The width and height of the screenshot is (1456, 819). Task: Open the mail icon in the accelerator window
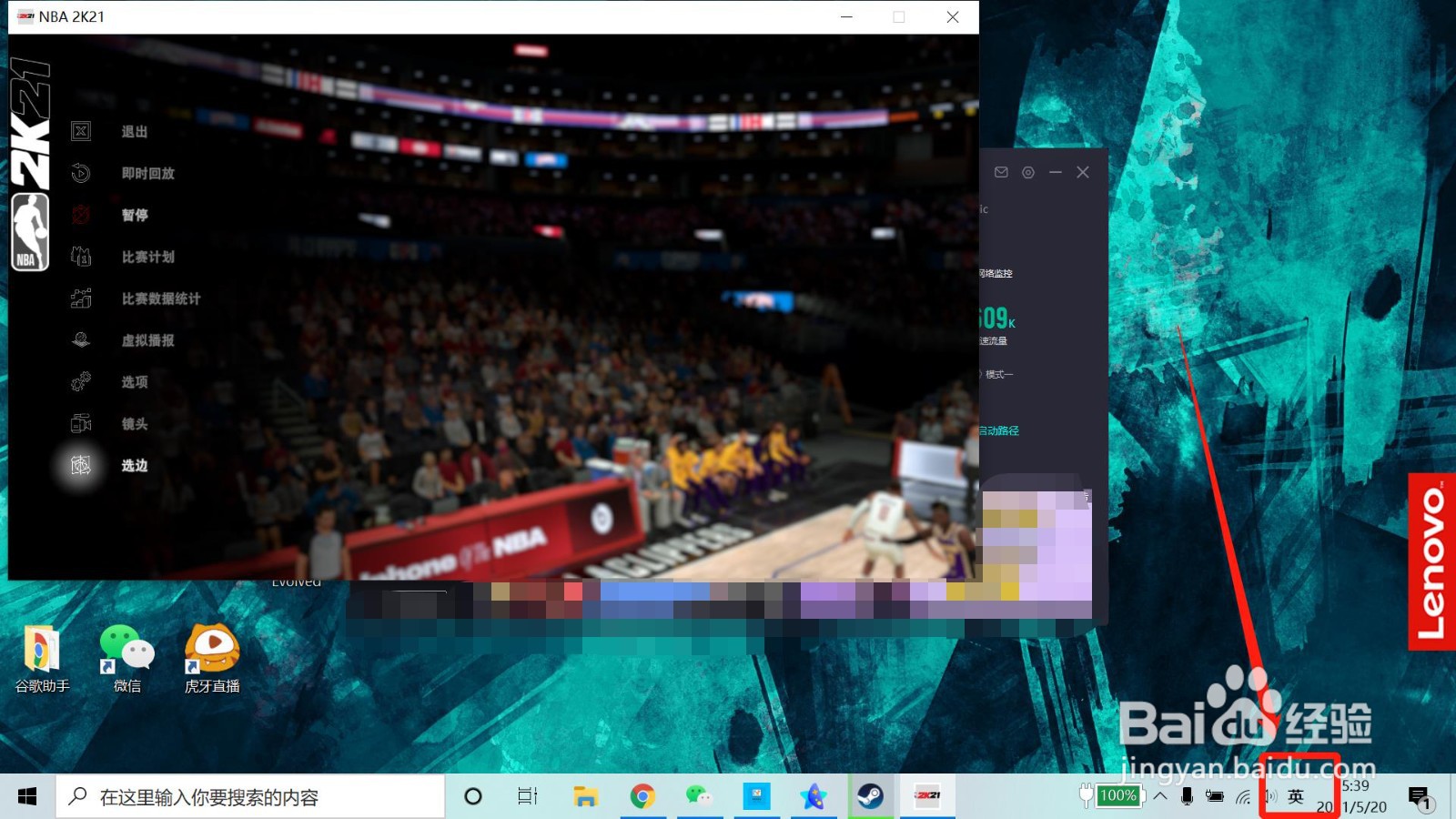(1001, 172)
